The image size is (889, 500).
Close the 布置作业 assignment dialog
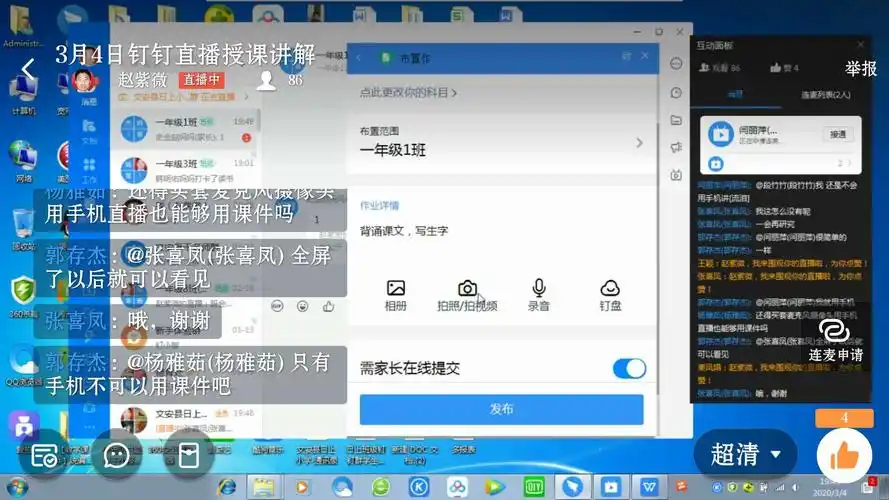645,56
